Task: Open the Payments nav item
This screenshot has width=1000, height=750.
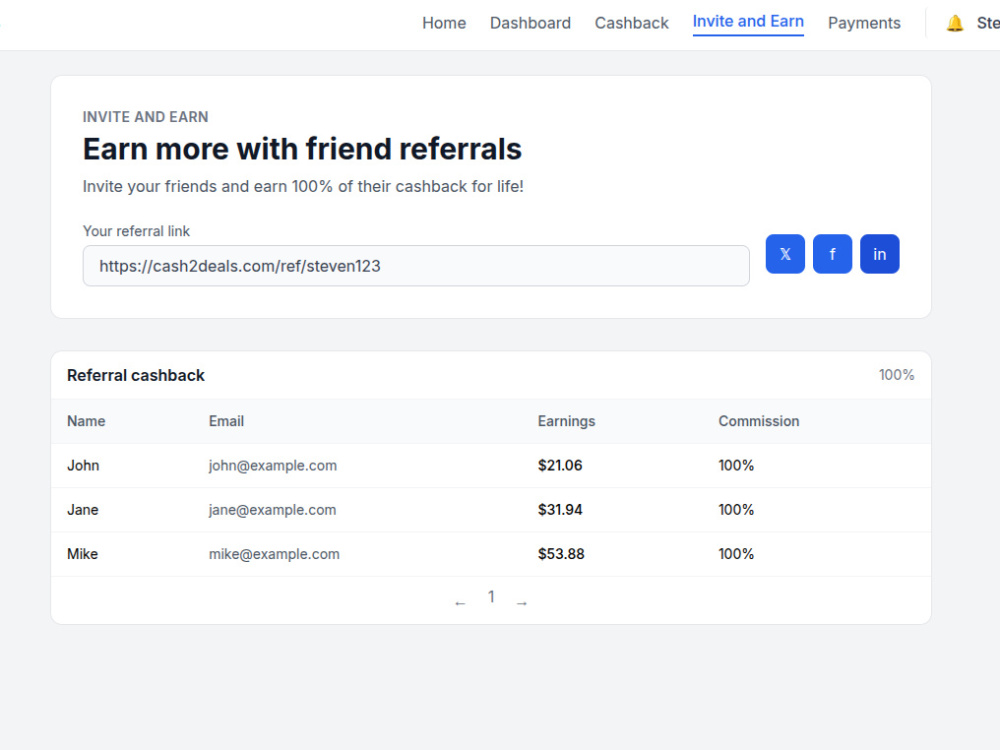Action: (x=864, y=23)
